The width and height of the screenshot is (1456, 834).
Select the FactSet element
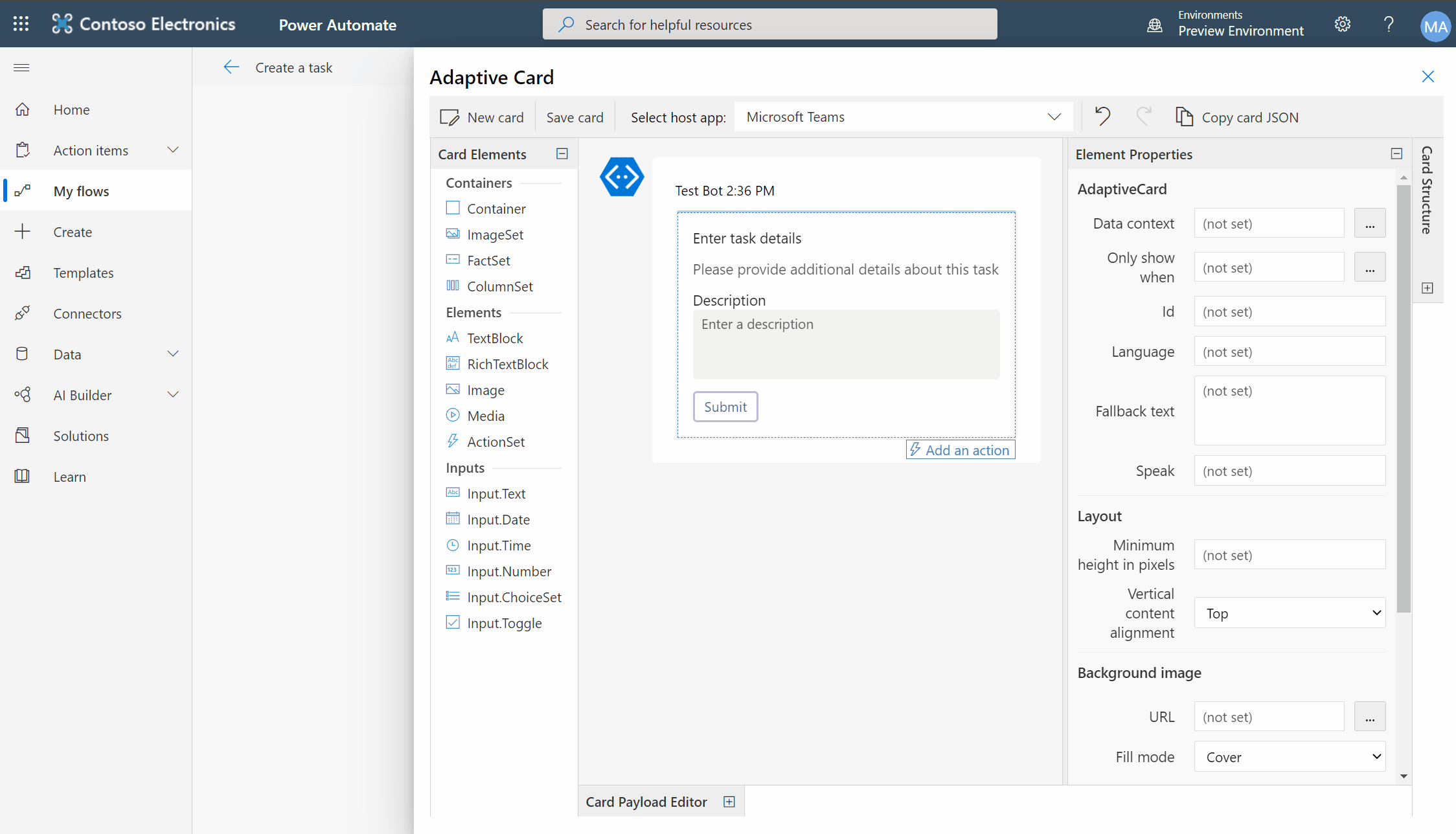[478, 260]
